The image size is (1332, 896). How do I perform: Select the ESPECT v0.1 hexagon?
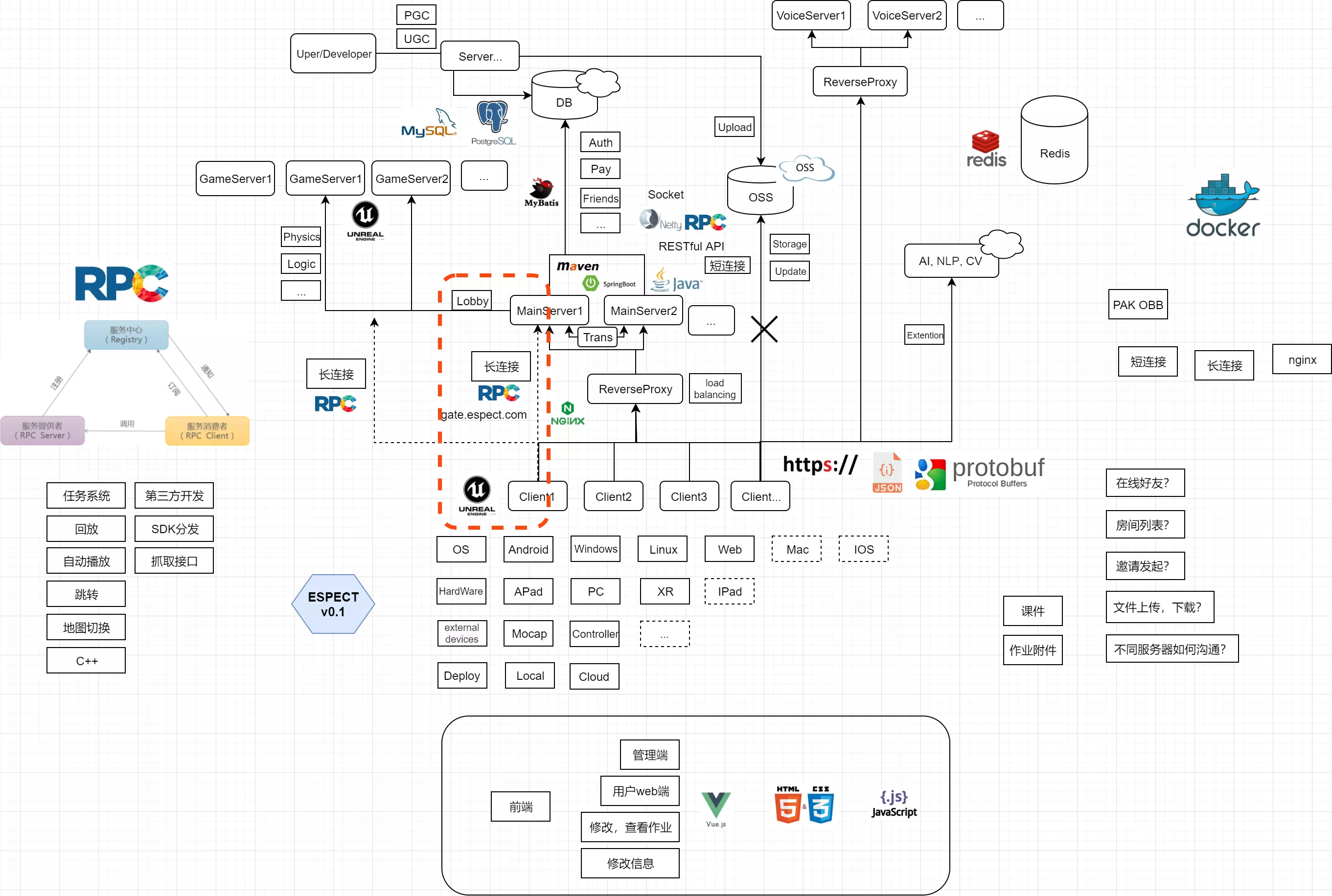tap(333, 604)
